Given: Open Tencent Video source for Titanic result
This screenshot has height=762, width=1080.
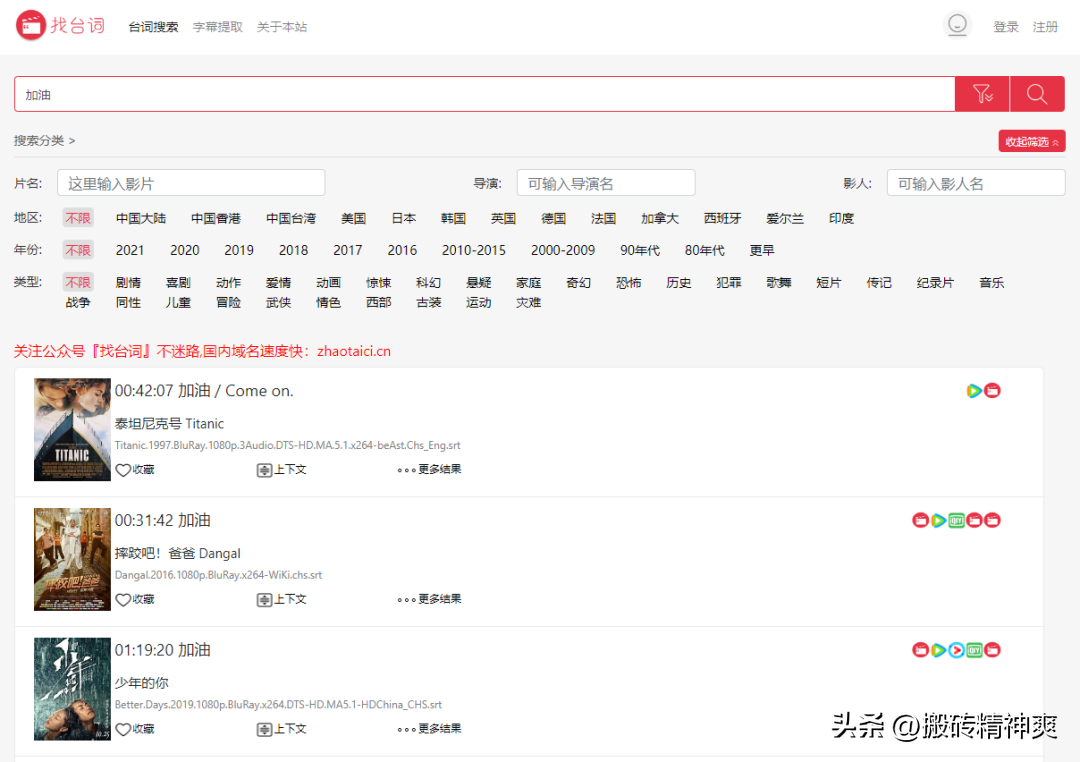Looking at the screenshot, I should tap(974, 391).
